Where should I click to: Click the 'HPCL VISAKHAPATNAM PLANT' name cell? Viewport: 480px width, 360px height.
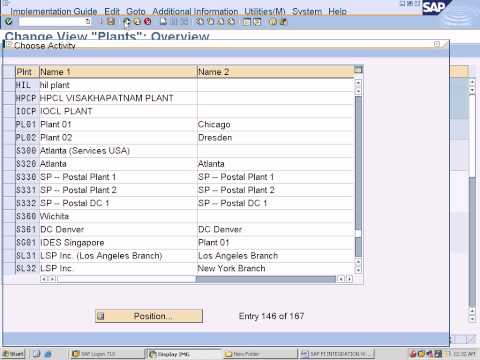tap(118, 98)
